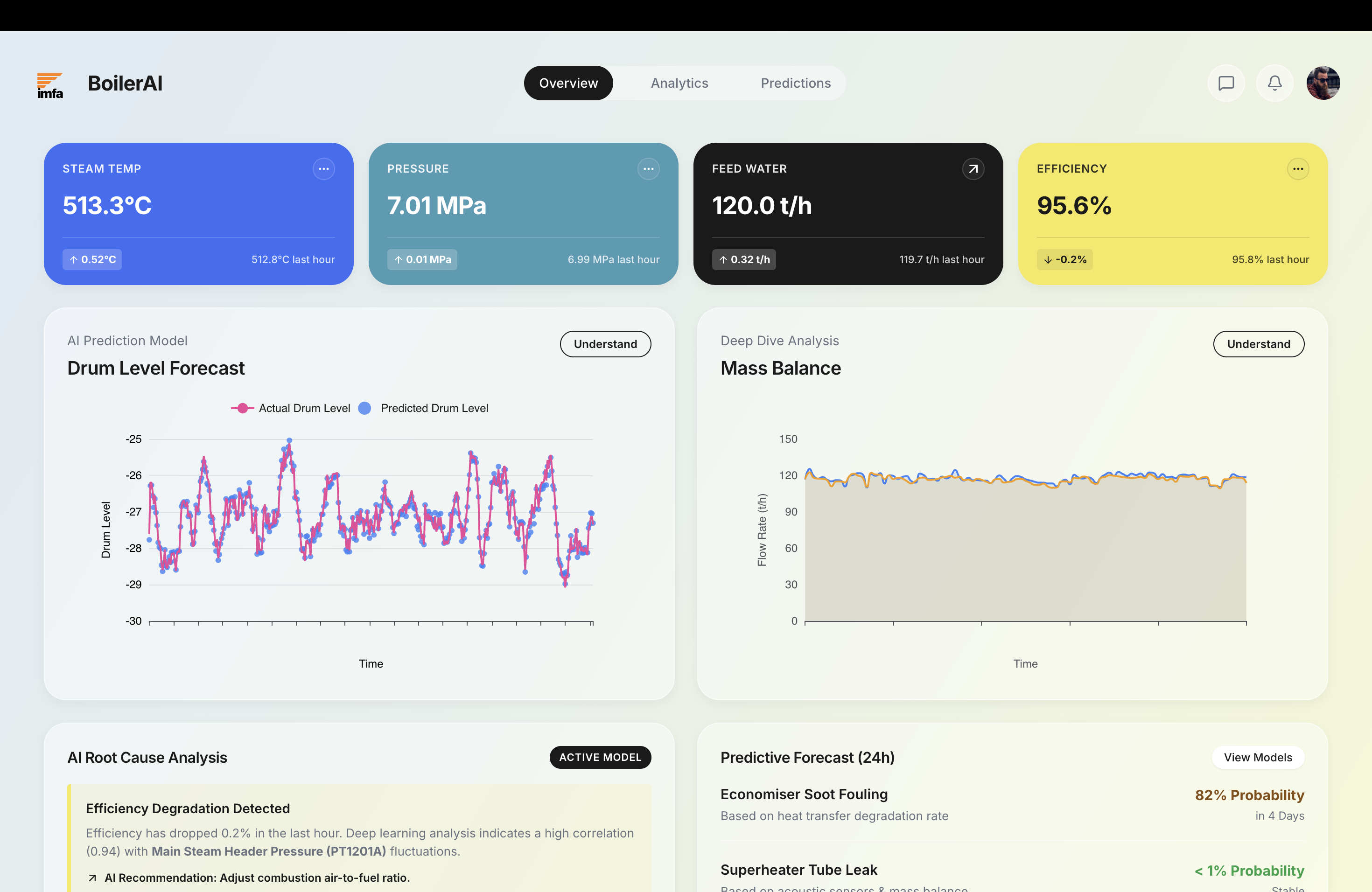Click the 513.3°C steam temperature value

pyautogui.click(x=107, y=206)
